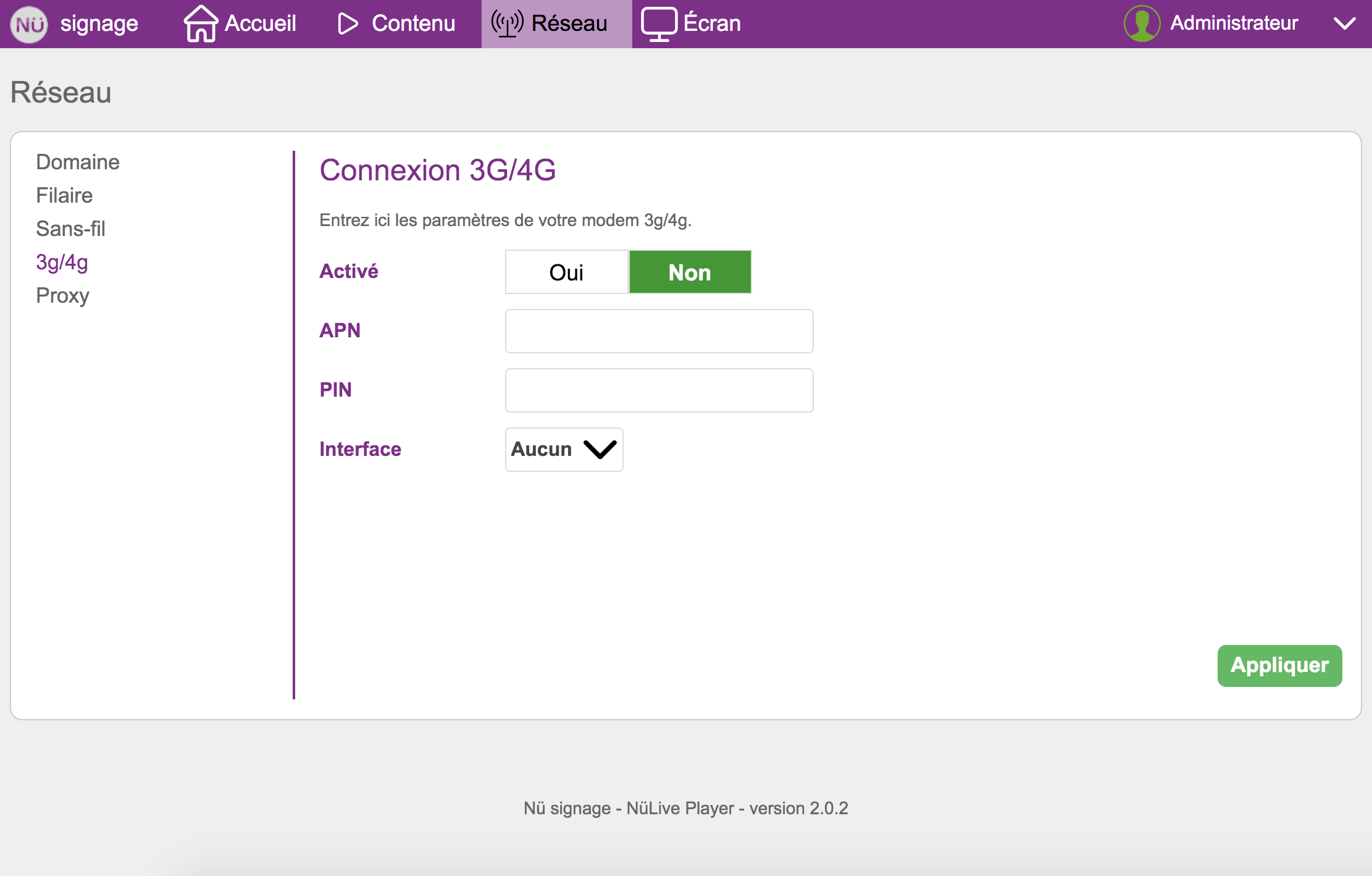1372x876 pixels.
Task: Select the 3g/4g sidebar entry
Action: tap(62, 262)
